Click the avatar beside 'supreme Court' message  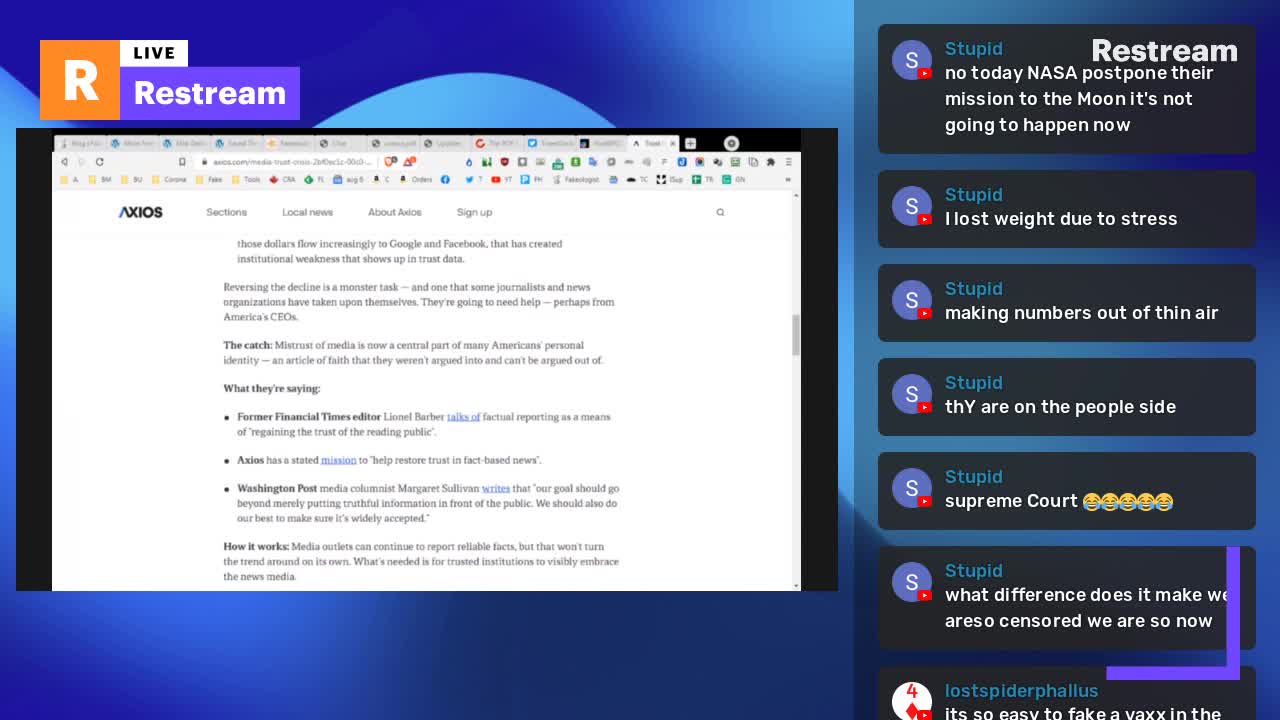click(912, 488)
